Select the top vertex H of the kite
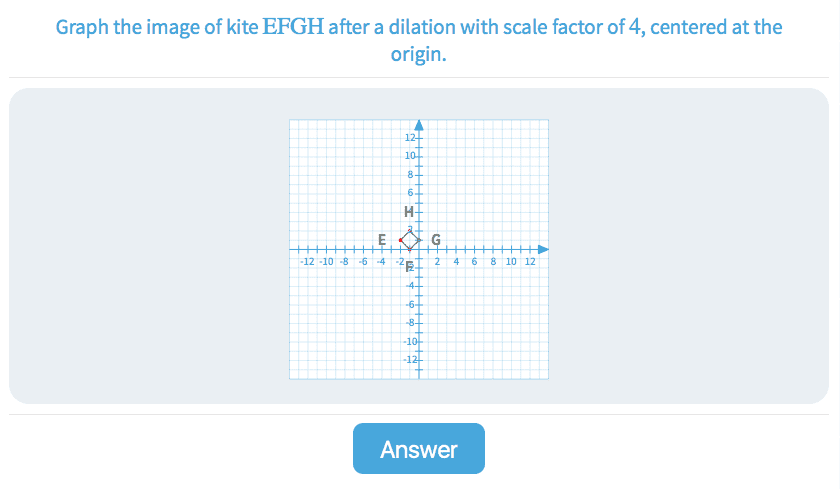840x501 pixels. coord(410,231)
